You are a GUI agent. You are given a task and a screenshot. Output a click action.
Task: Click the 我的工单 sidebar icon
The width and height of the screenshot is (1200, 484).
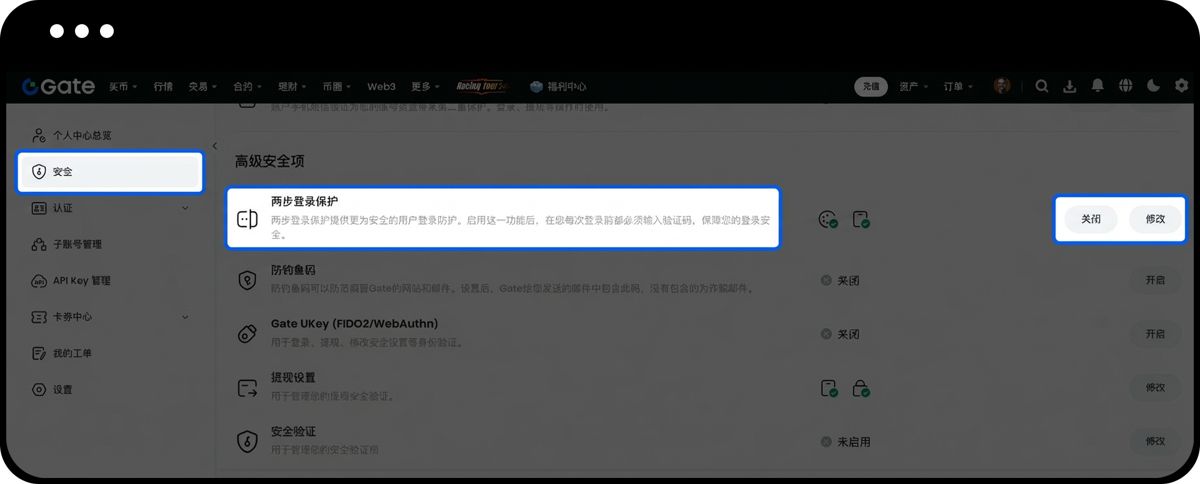pos(39,353)
